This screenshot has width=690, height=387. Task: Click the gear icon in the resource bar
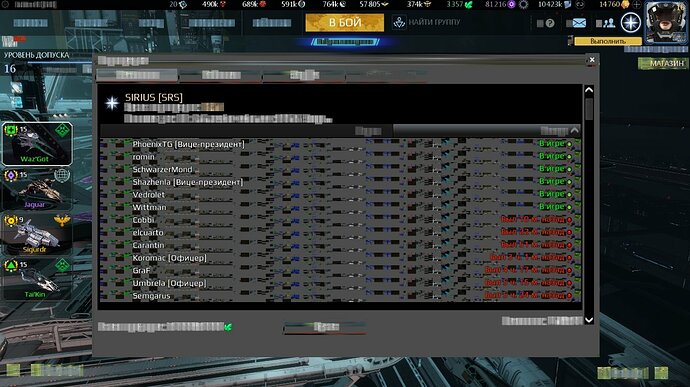524,4
